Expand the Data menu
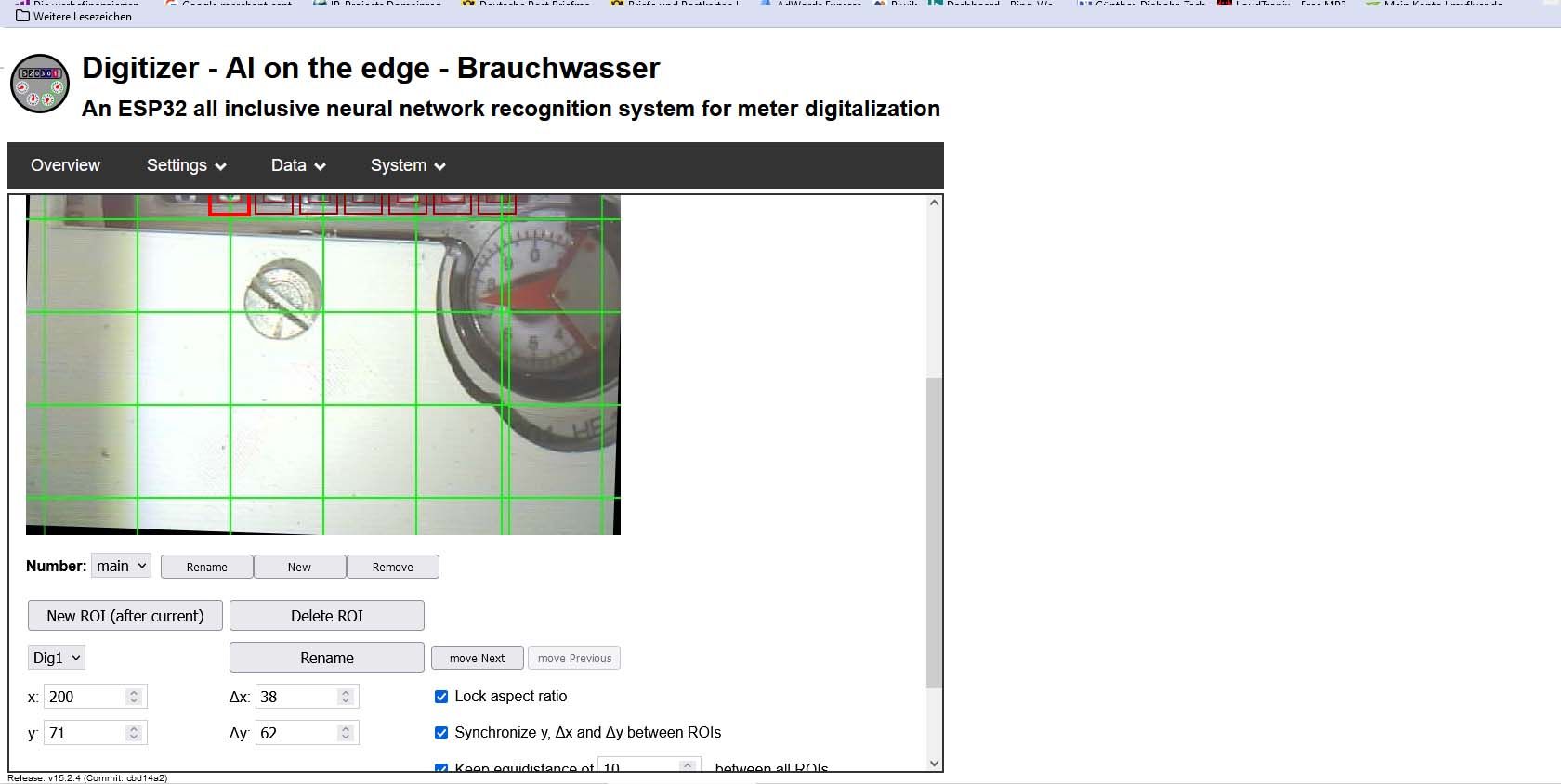Viewport: 1561px width, 784px height. (x=298, y=165)
